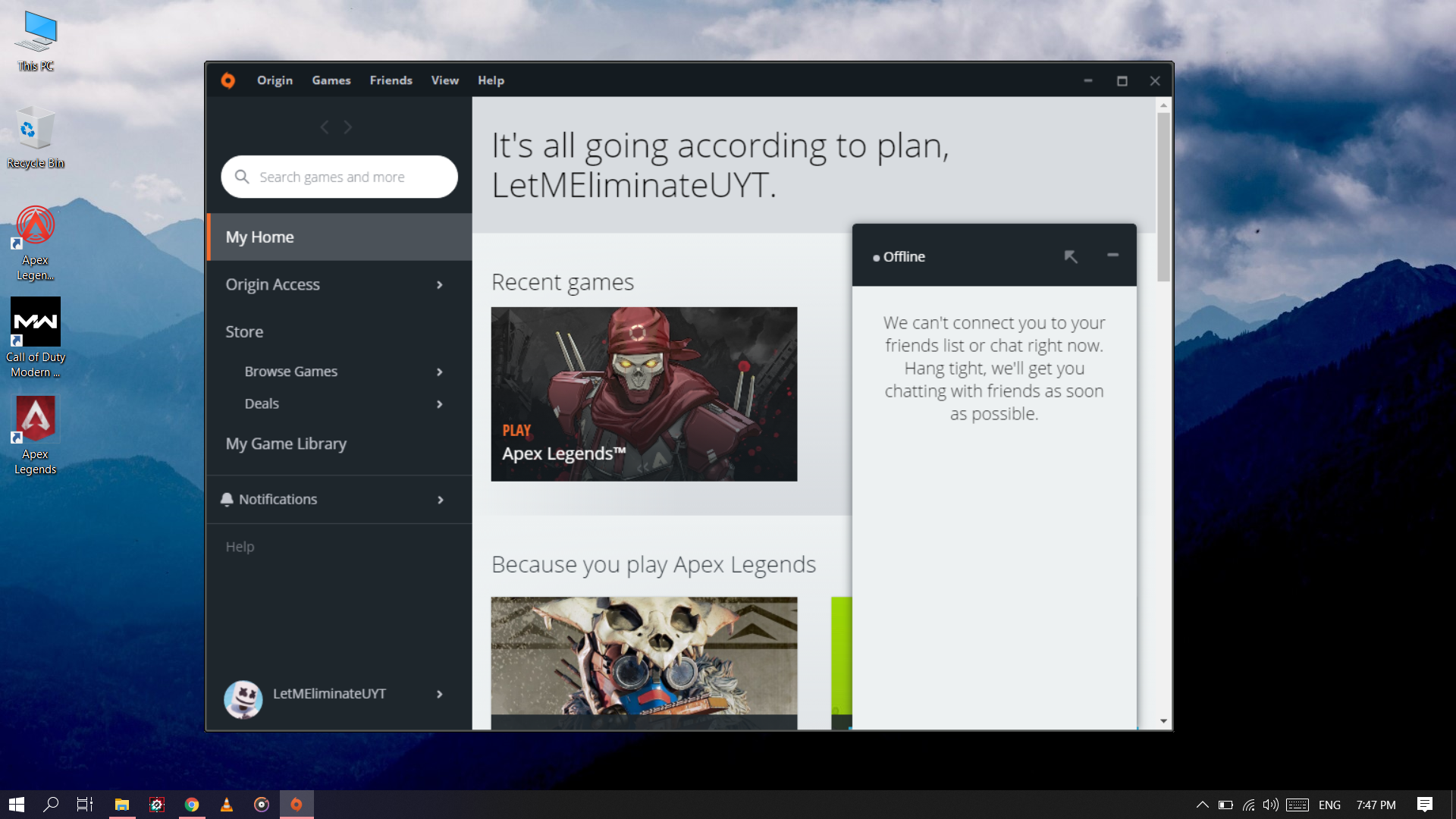This screenshot has height=819, width=1456.
Task: Select the Recycle Bin desktop icon
Action: tap(36, 138)
